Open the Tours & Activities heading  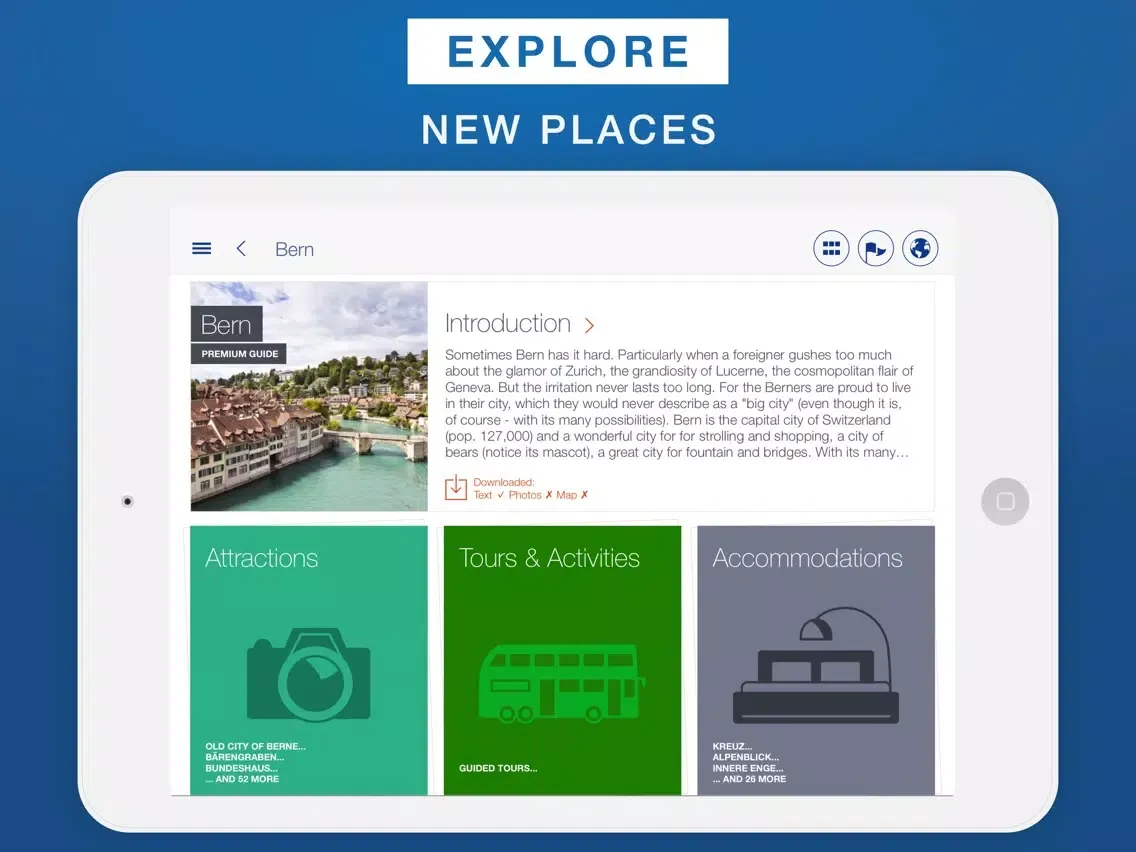pos(549,558)
